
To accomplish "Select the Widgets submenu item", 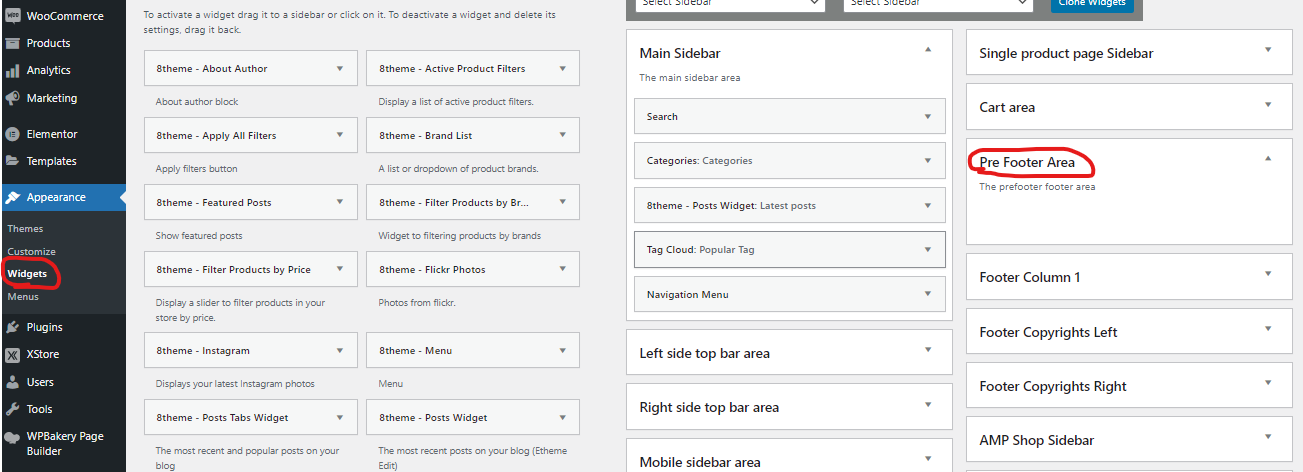I will [x=27, y=274].
